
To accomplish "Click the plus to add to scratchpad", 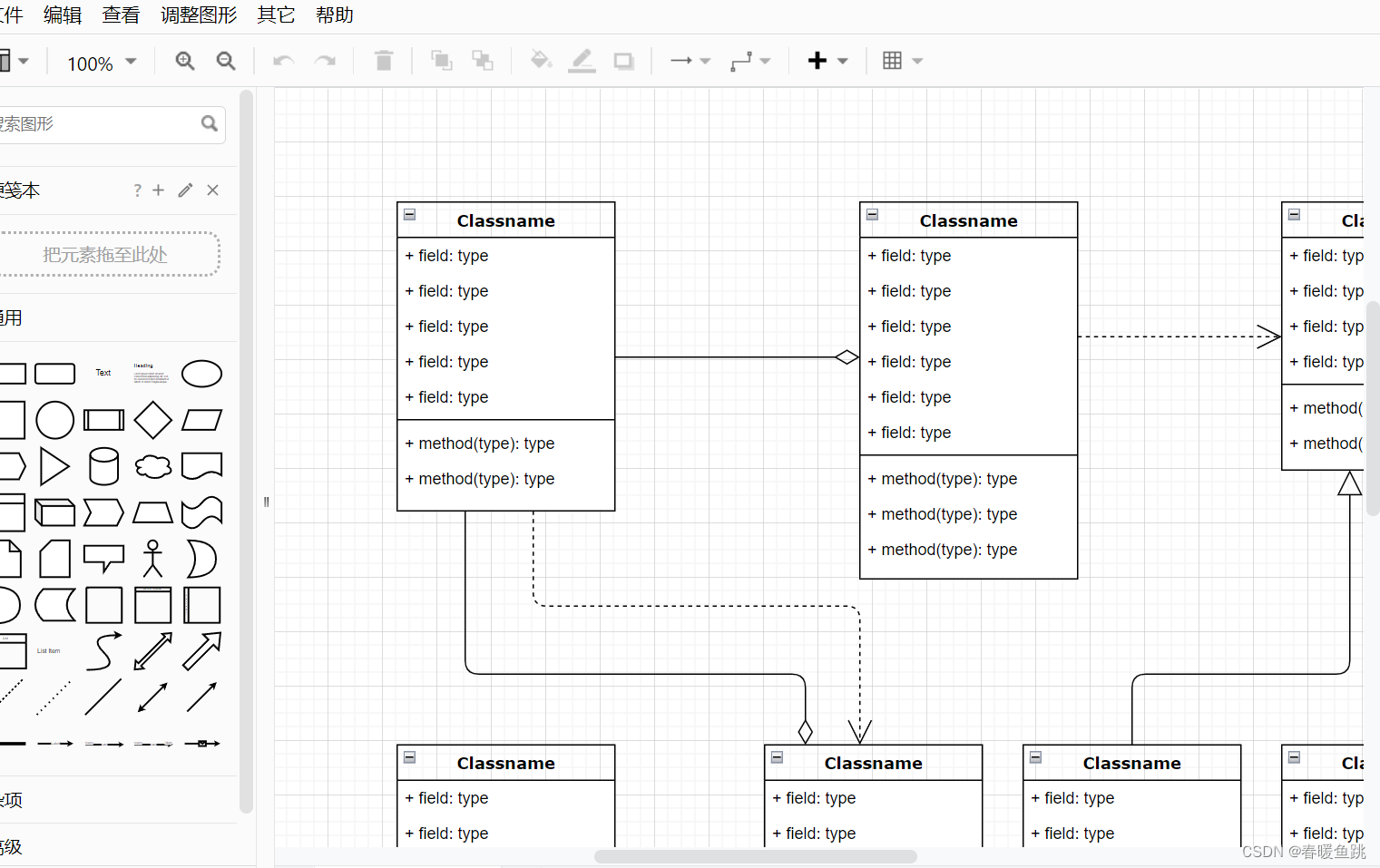I will click(158, 190).
